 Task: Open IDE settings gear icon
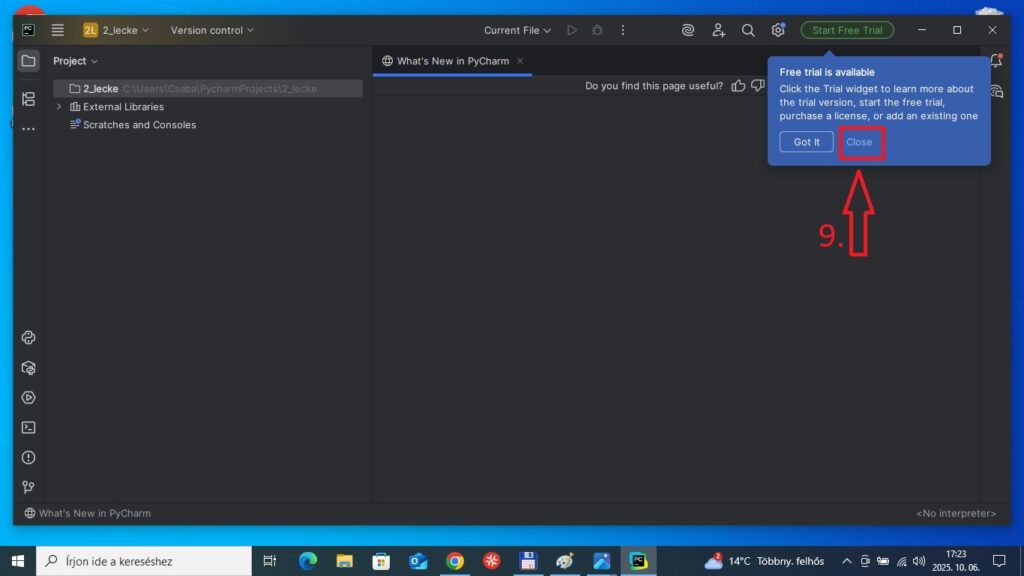778,30
